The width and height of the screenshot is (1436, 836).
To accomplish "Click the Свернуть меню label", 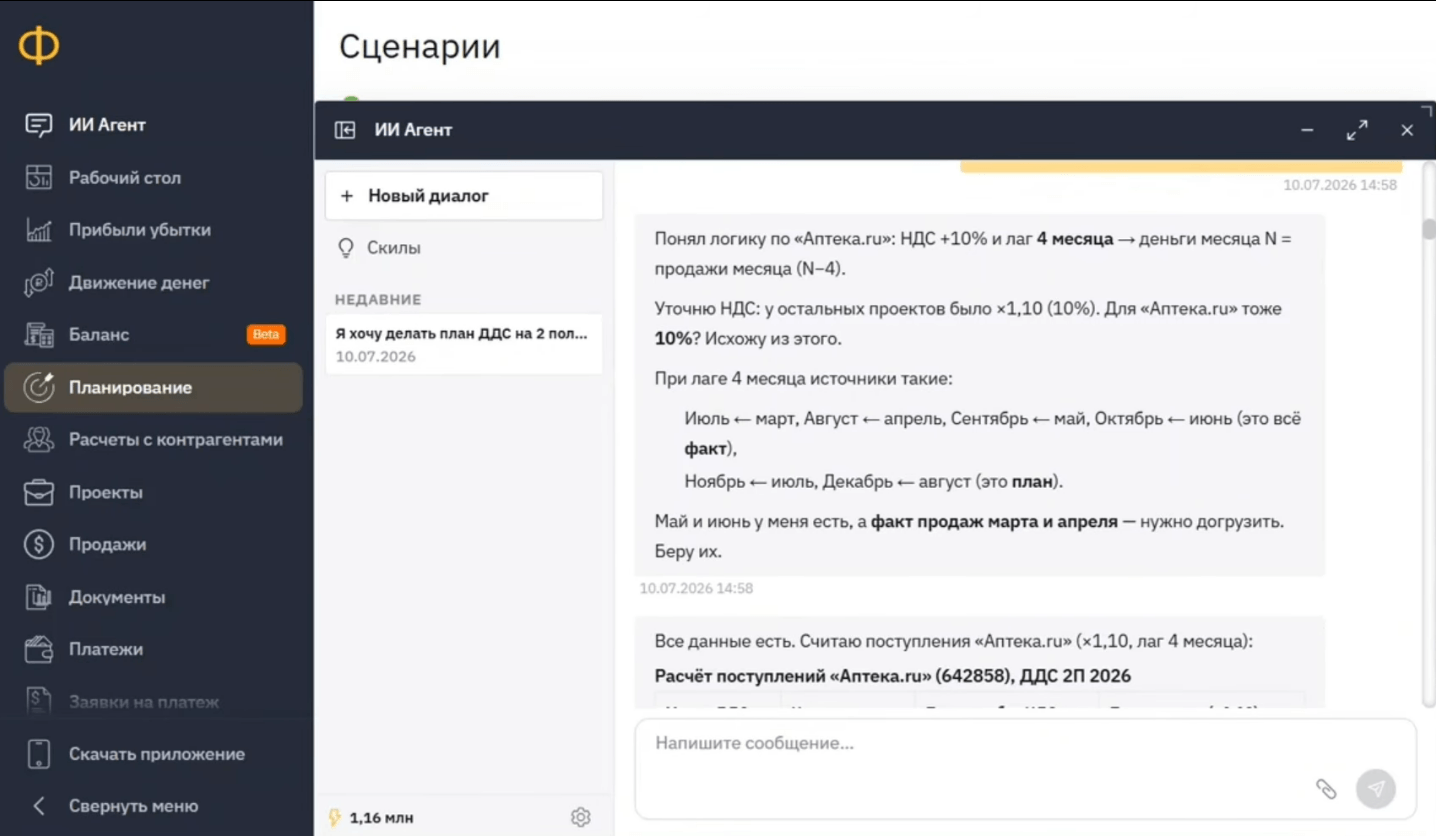I will tap(133, 806).
